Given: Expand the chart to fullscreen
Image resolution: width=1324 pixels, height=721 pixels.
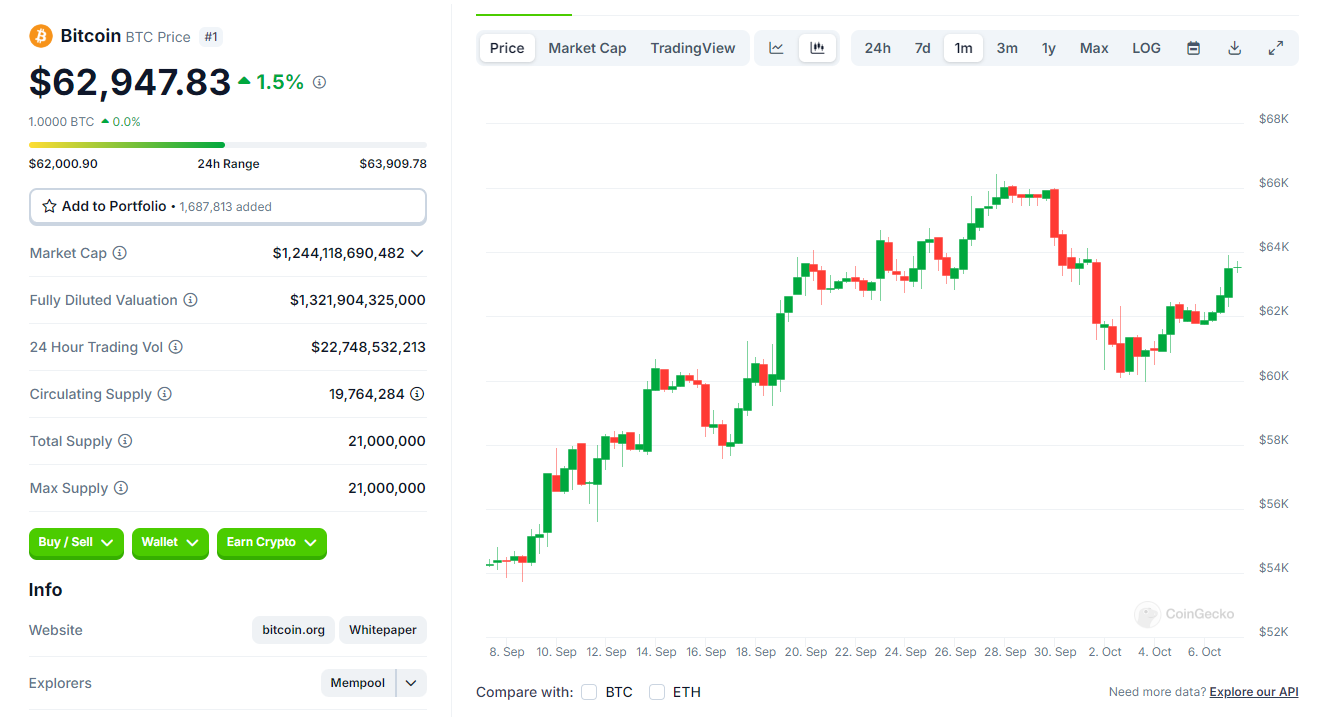Looking at the screenshot, I should click(1275, 48).
